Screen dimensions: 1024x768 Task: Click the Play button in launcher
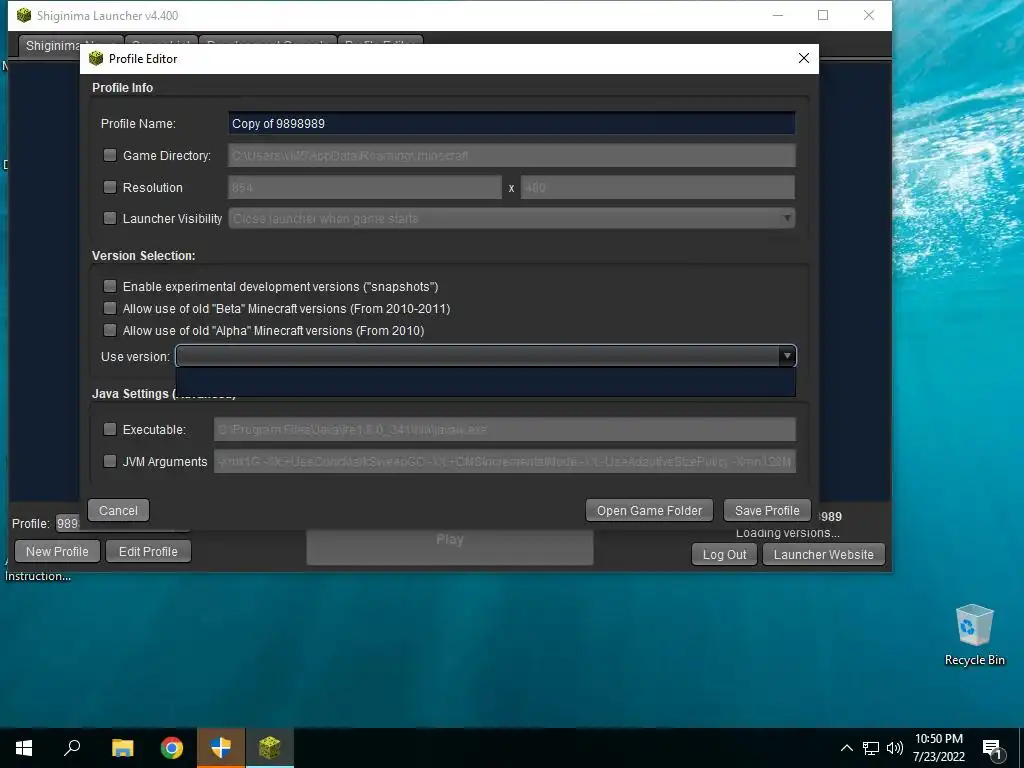[450, 547]
